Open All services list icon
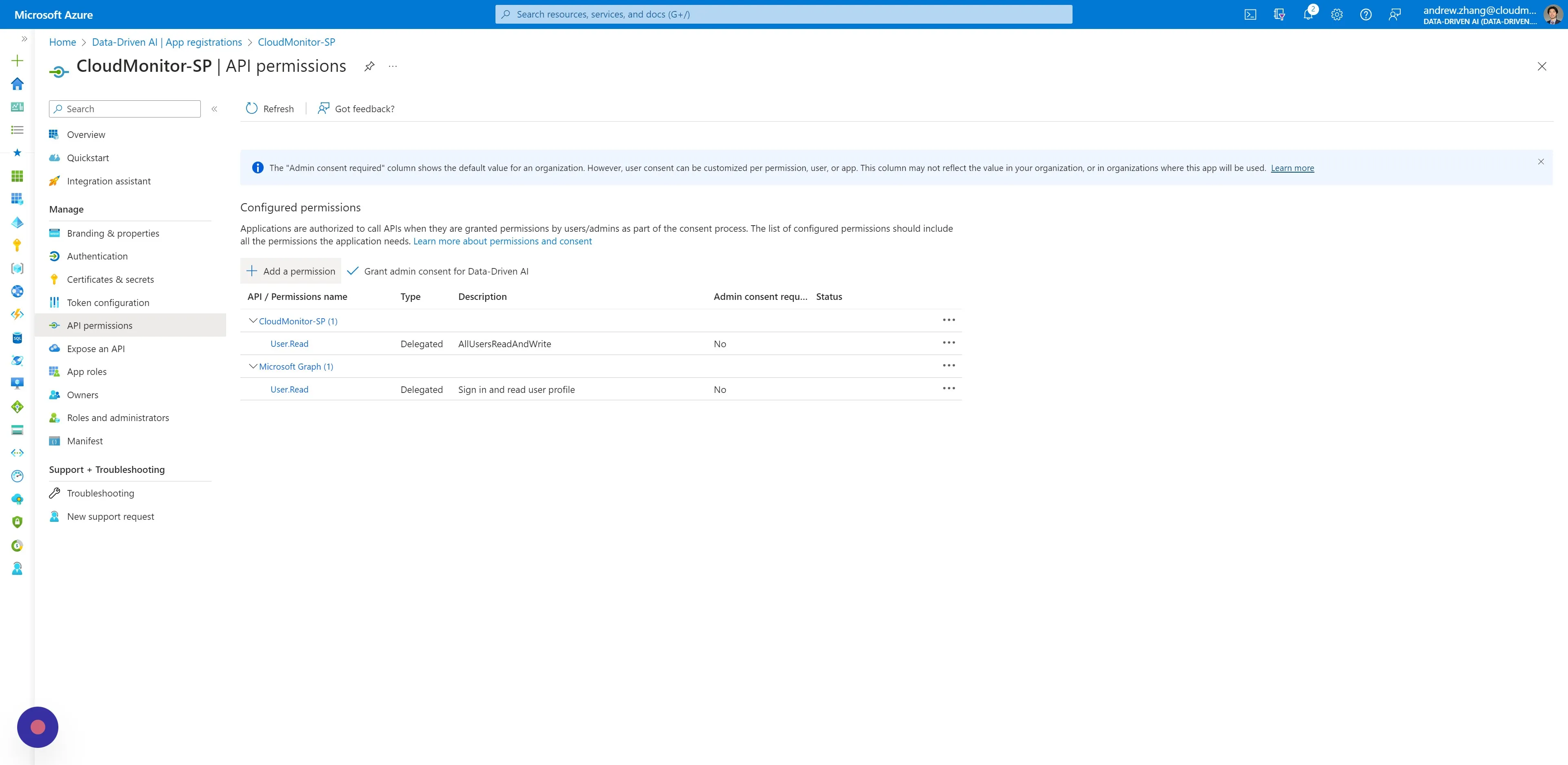The image size is (1568, 765). [x=18, y=130]
